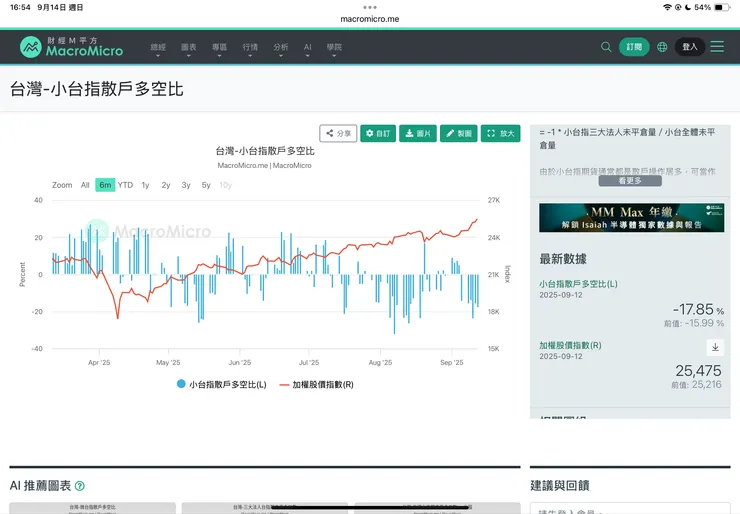740x514 pixels.
Task: Select the 1y zoom range
Action: click(145, 185)
